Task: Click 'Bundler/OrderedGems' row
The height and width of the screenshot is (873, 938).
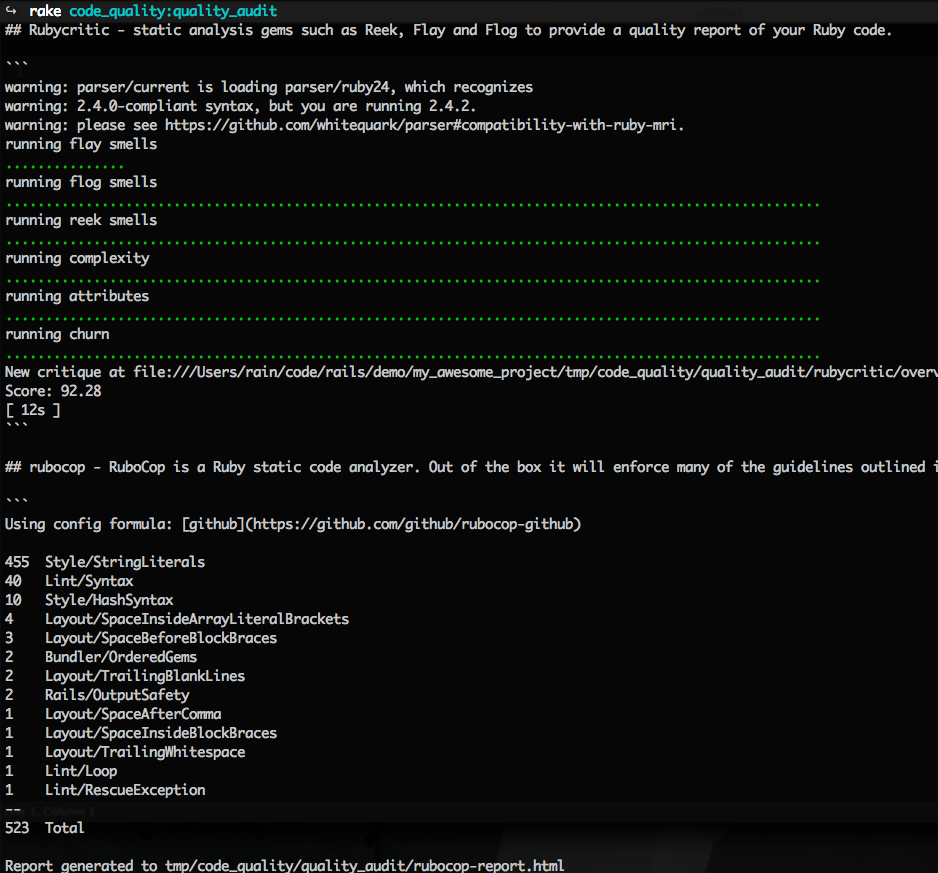Action: (x=100, y=657)
